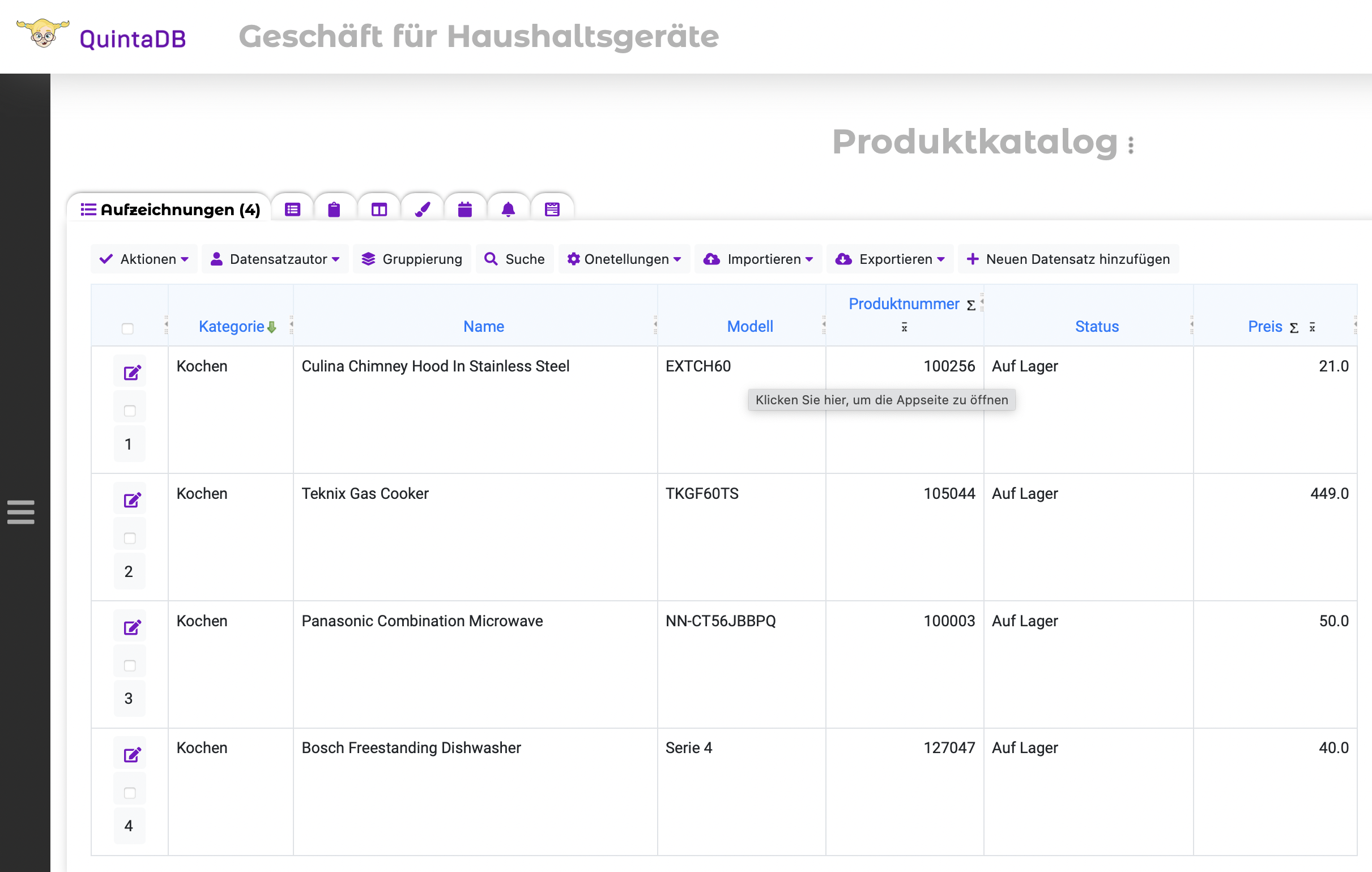The image size is (1372, 872).
Task: Click the price value 50.0
Action: [x=1334, y=621]
